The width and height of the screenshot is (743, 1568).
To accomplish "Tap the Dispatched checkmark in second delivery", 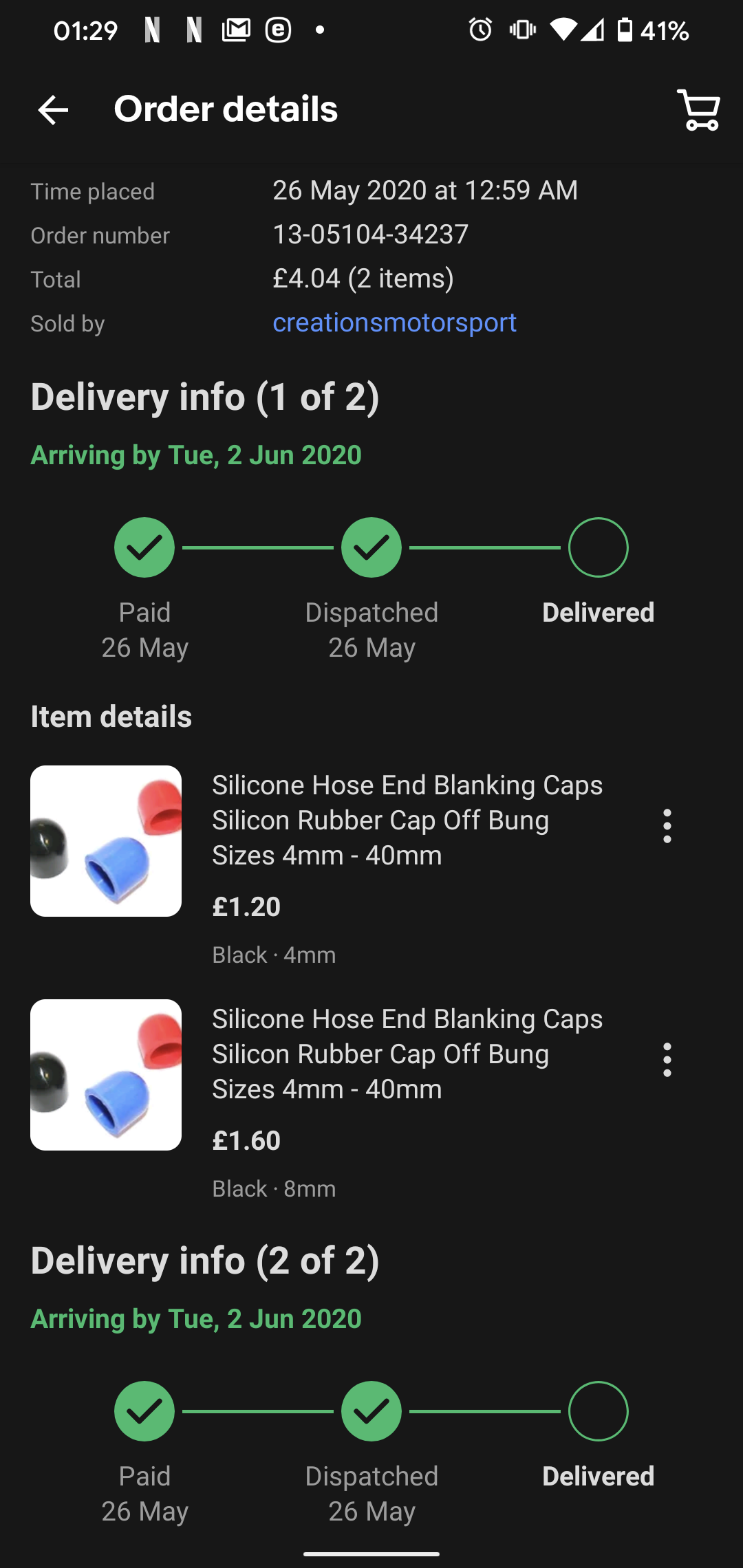I will (371, 1411).
